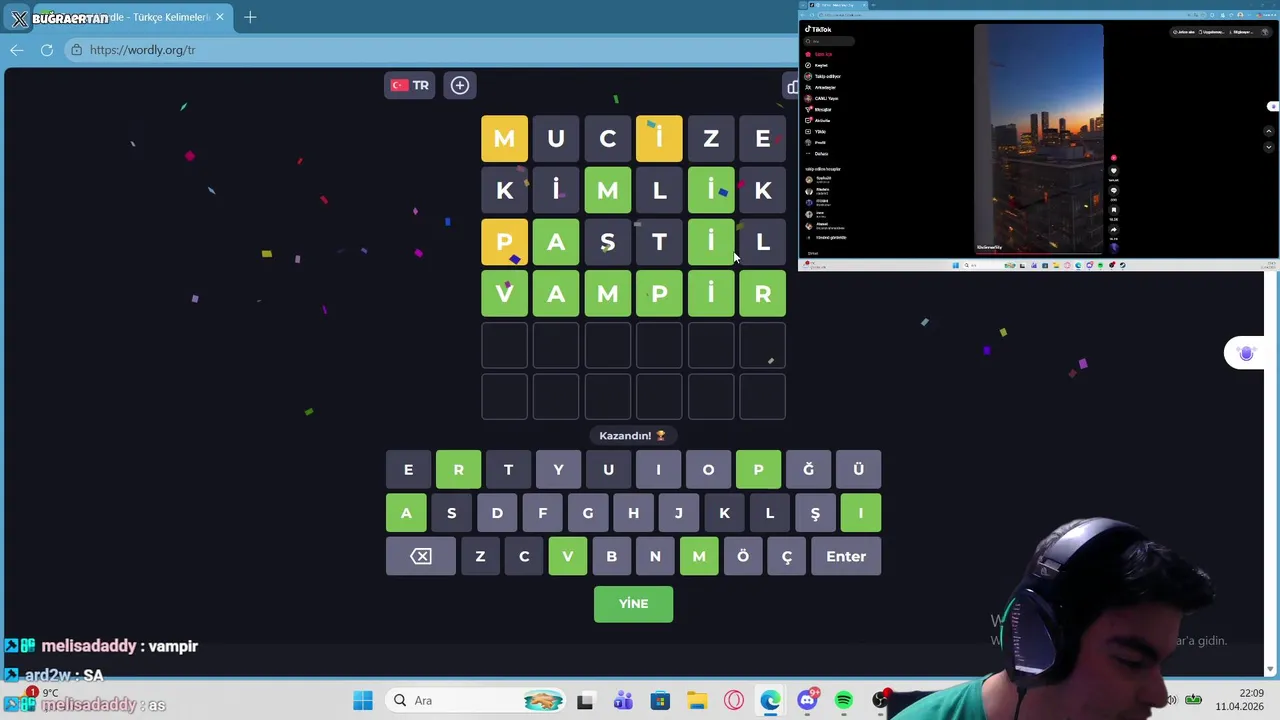Click the green YİNE button
Image resolution: width=1280 pixels, height=720 pixels.
pos(633,604)
